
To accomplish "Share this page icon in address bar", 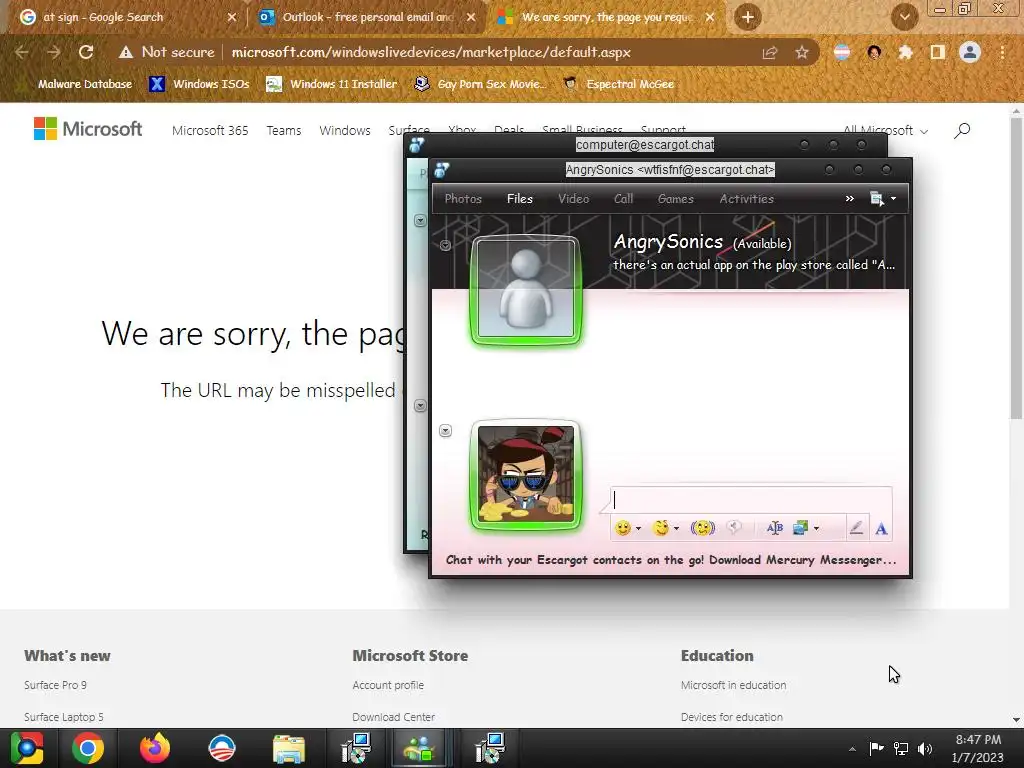I will point(770,52).
